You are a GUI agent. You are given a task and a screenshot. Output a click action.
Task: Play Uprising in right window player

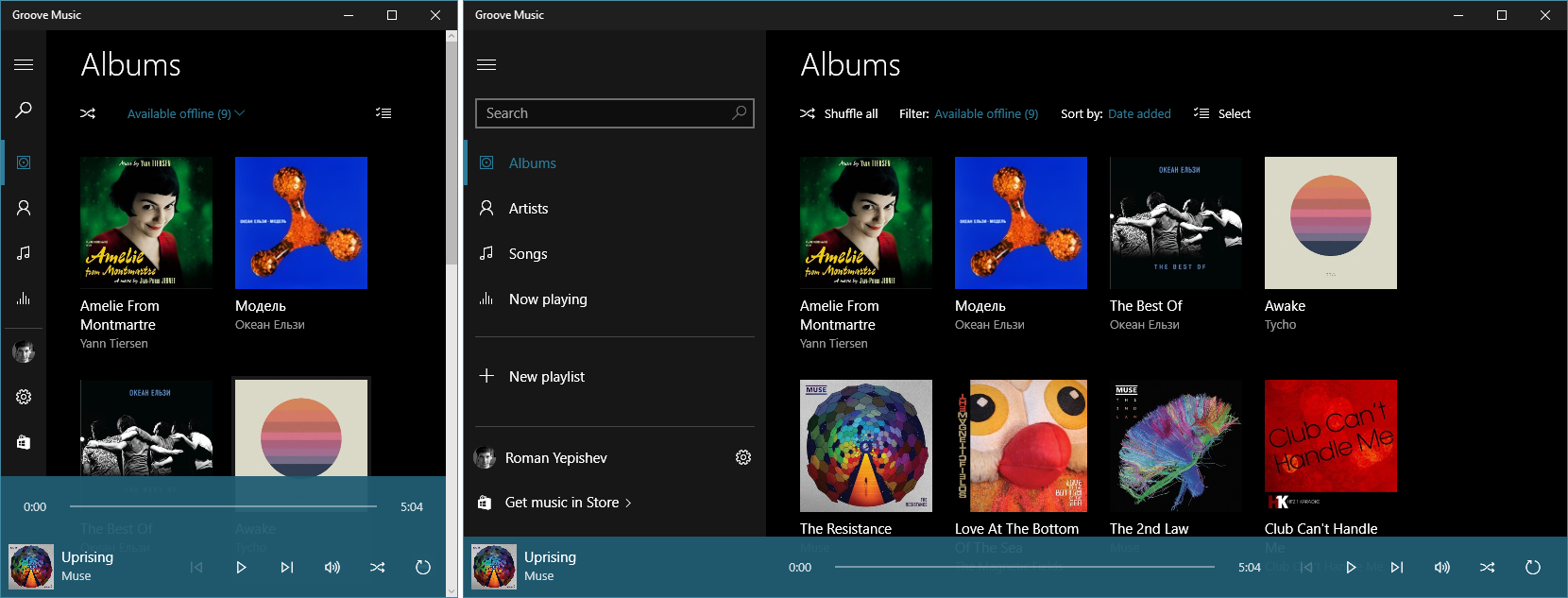coord(1352,567)
